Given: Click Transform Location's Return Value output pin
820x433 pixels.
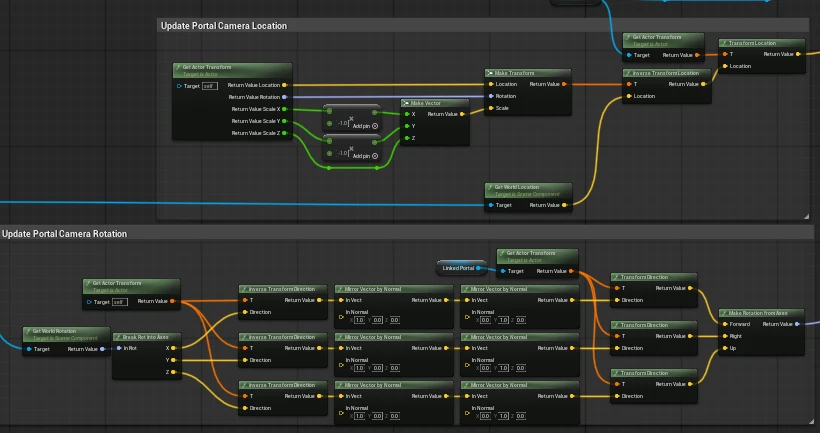Looking at the screenshot, I should coord(798,54).
